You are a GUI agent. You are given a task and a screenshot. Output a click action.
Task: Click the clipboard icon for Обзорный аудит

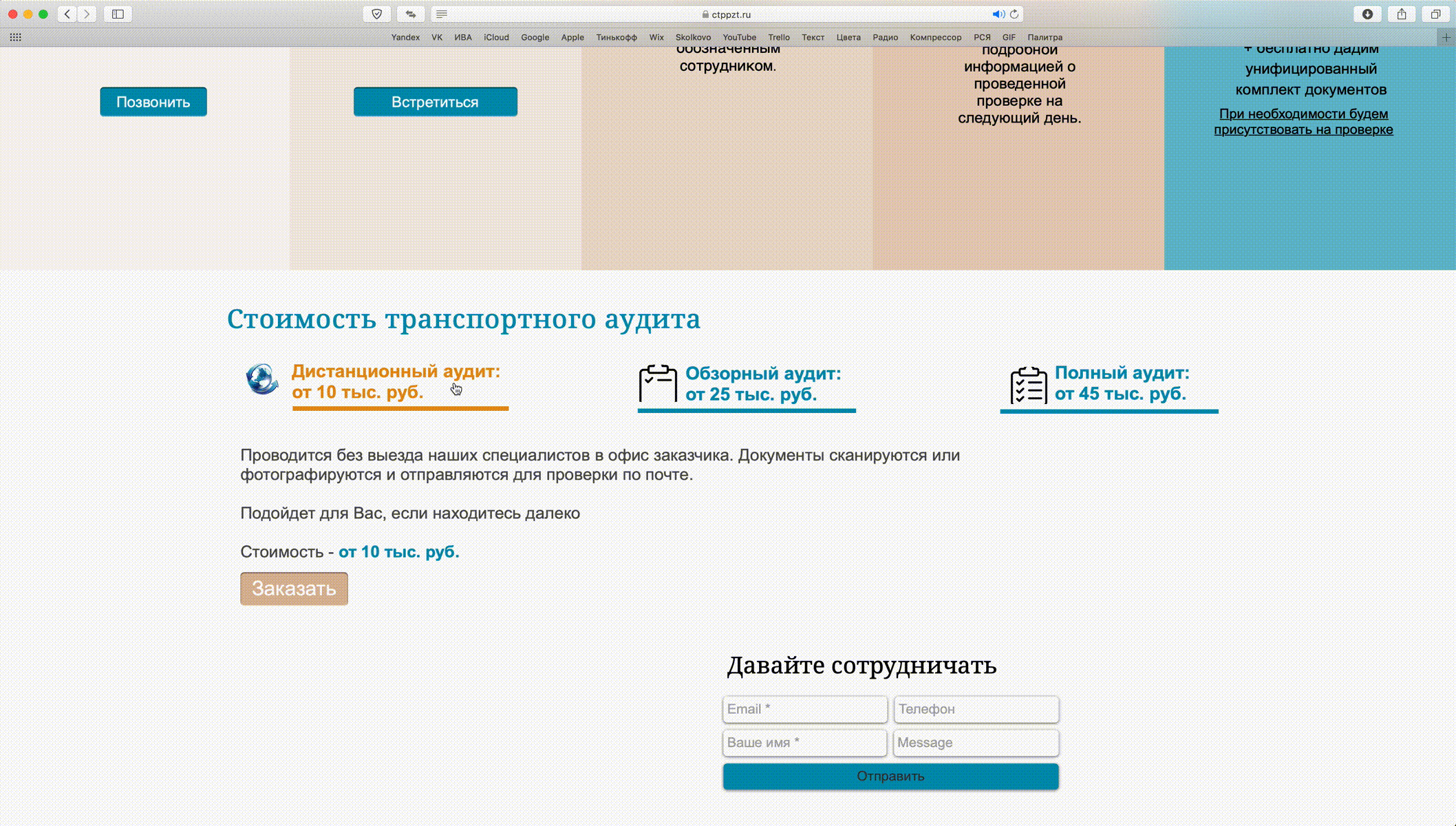[658, 383]
